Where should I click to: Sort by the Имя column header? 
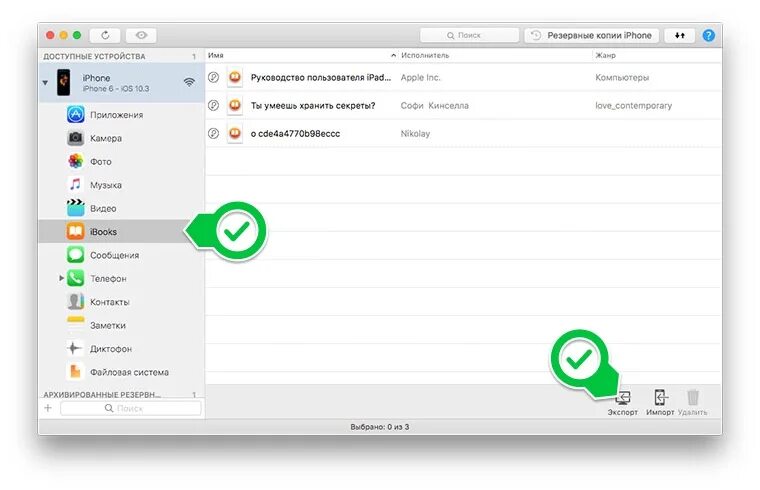pos(301,55)
